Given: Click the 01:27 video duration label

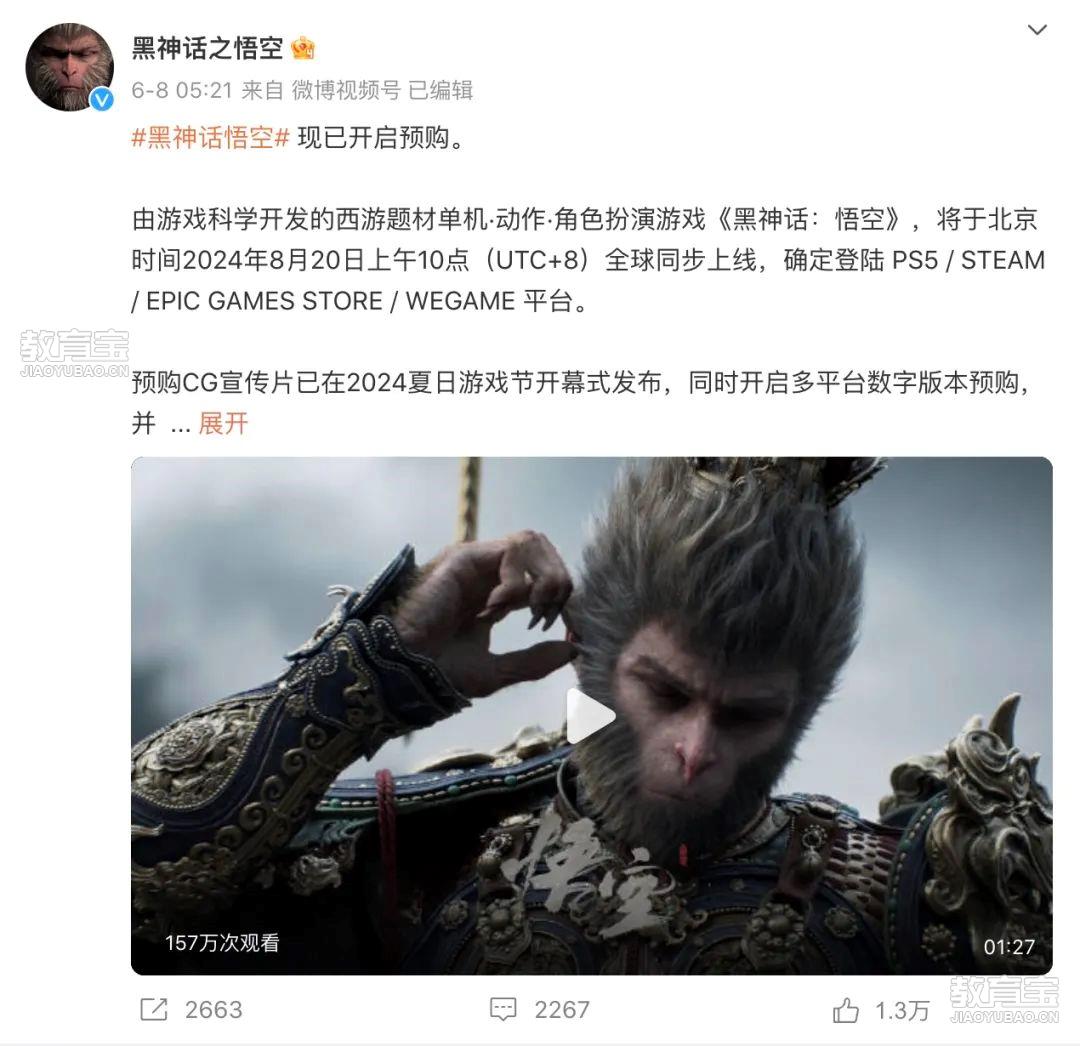Looking at the screenshot, I should [1009, 947].
